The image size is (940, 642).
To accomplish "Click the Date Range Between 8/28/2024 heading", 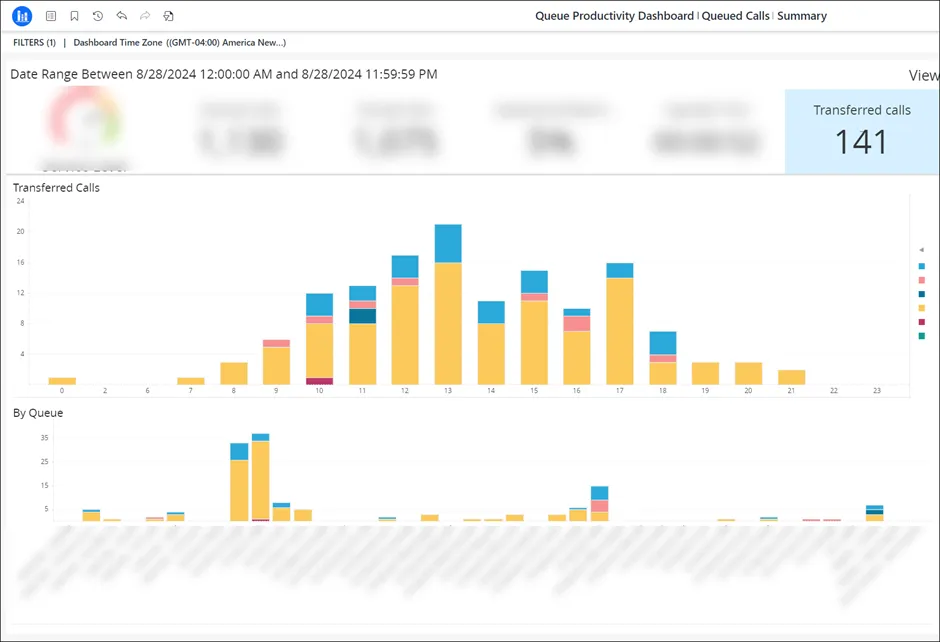I will point(224,74).
